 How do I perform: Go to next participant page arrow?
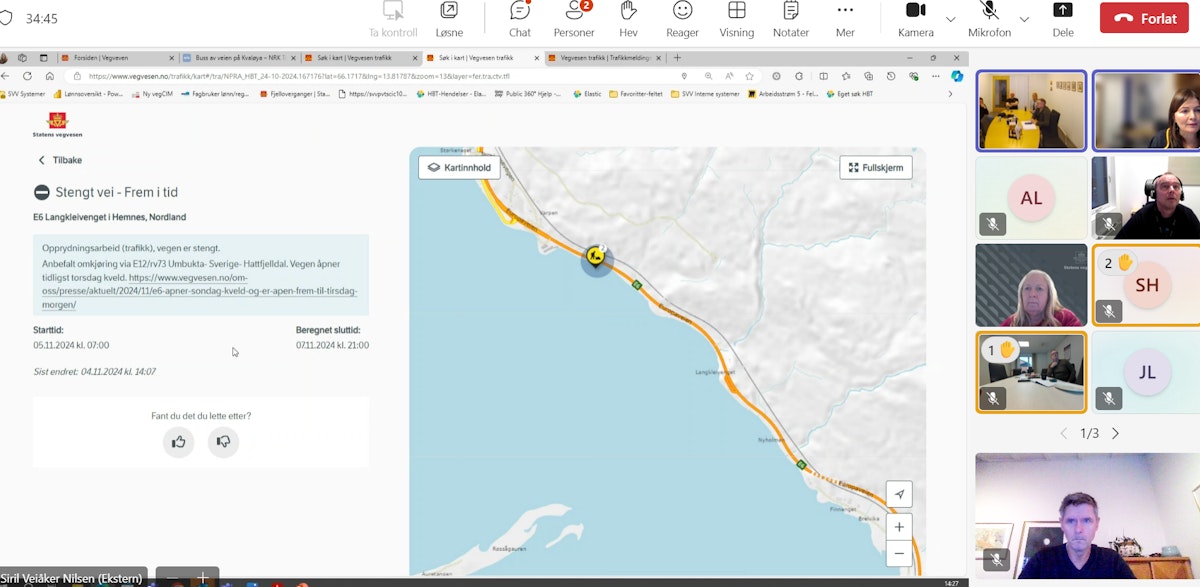(1115, 433)
